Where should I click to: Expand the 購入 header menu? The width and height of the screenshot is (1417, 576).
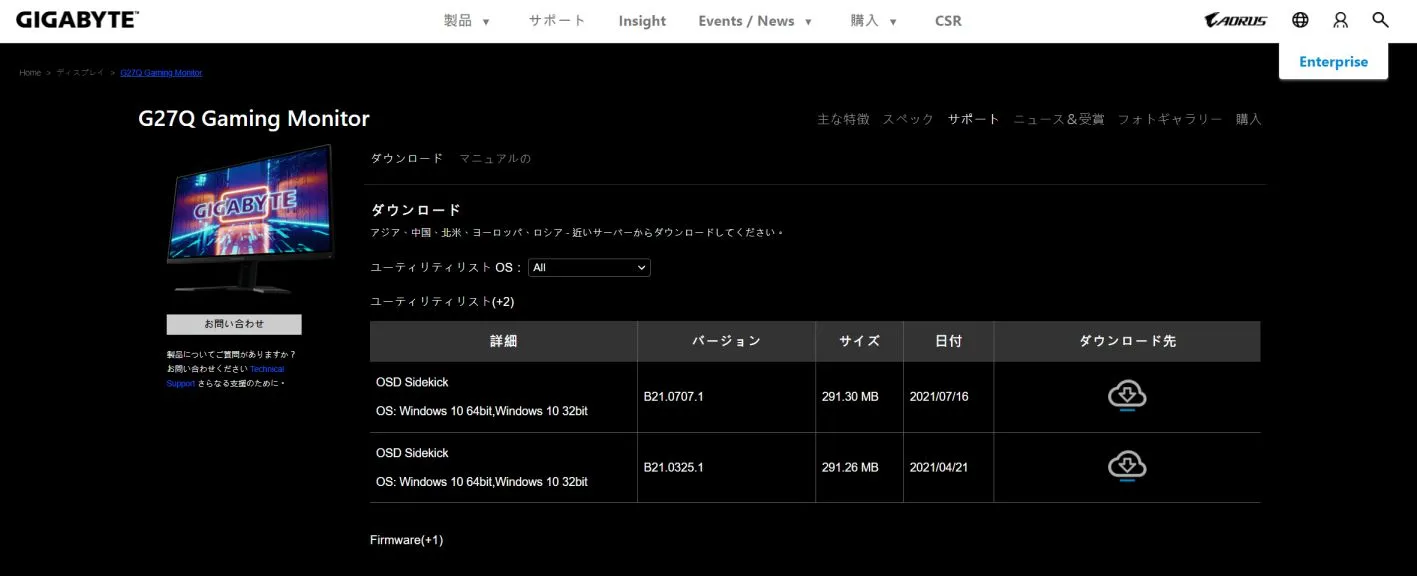(x=874, y=21)
